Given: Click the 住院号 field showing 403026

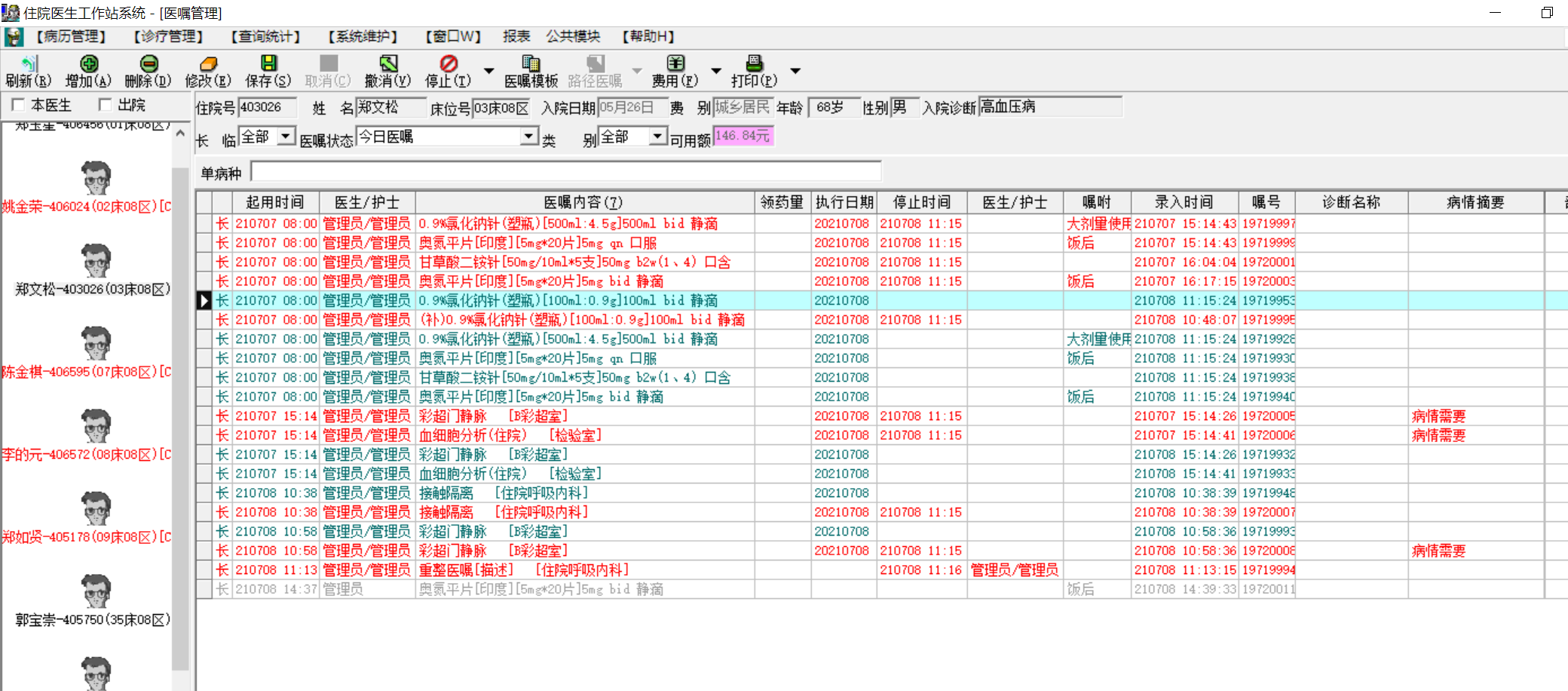Looking at the screenshot, I should [268, 107].
